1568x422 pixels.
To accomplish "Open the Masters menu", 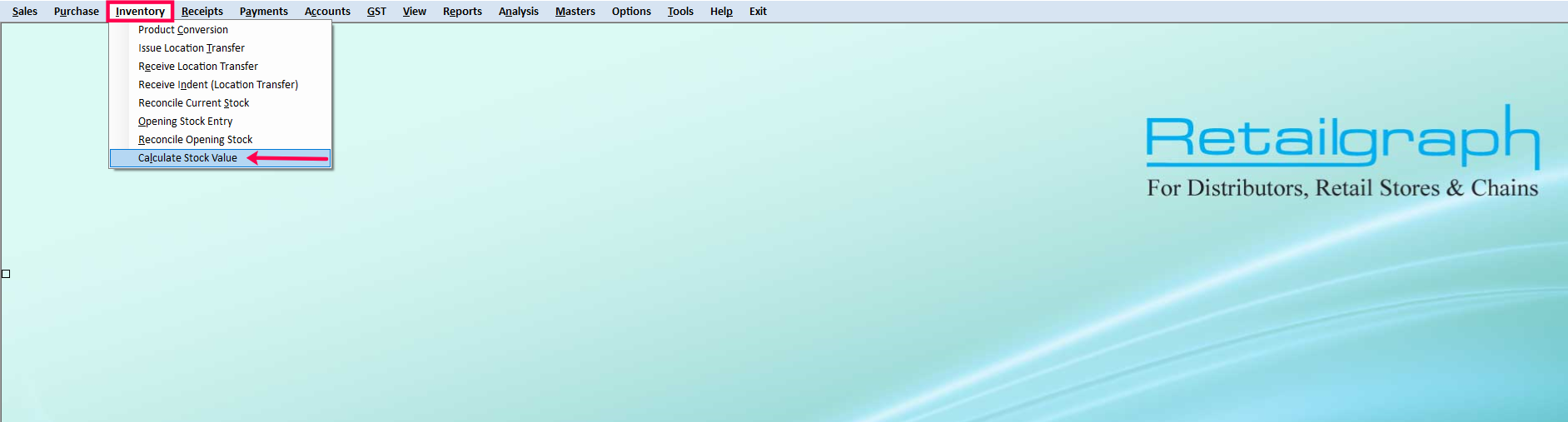I will pos(575,12).
